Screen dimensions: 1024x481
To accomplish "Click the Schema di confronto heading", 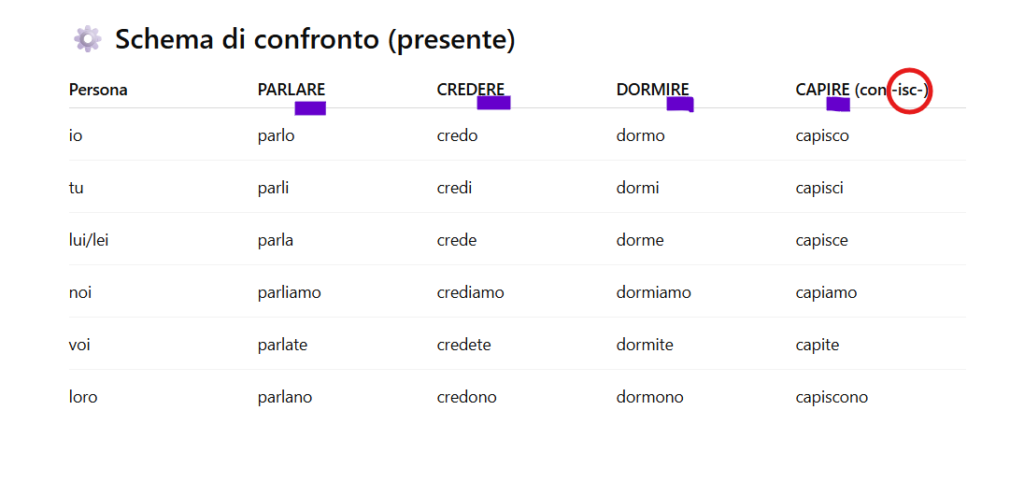I will click(315, 39).
